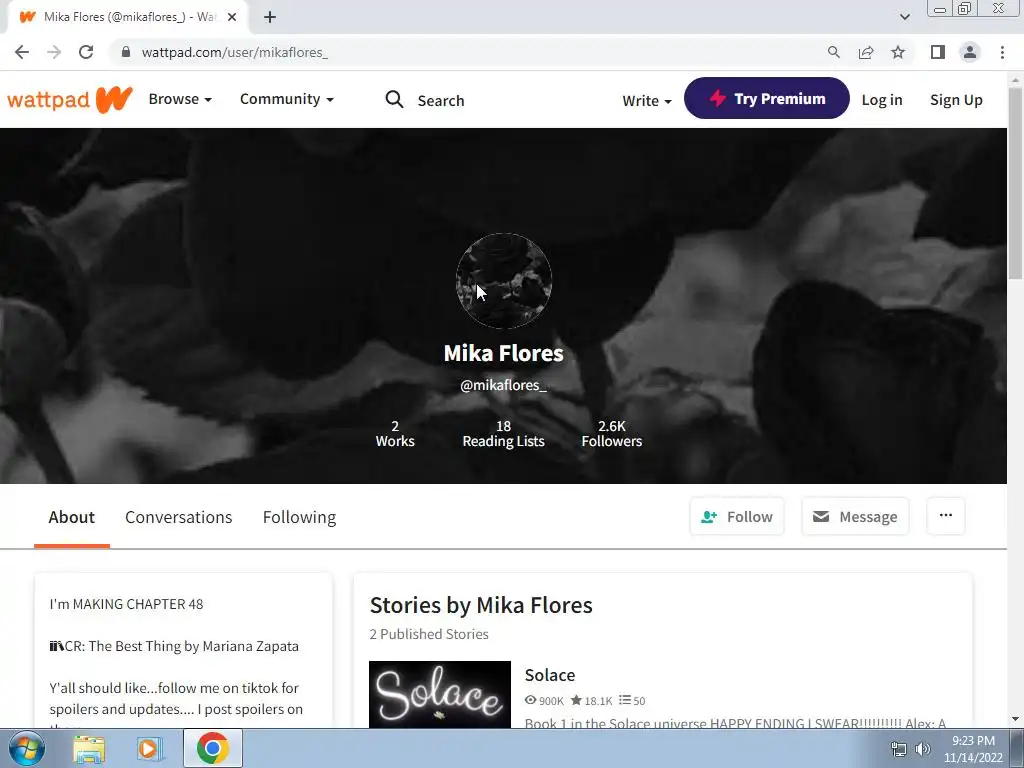
Task: Open the media player taskbar icon
Action: [x=149, y=749]
